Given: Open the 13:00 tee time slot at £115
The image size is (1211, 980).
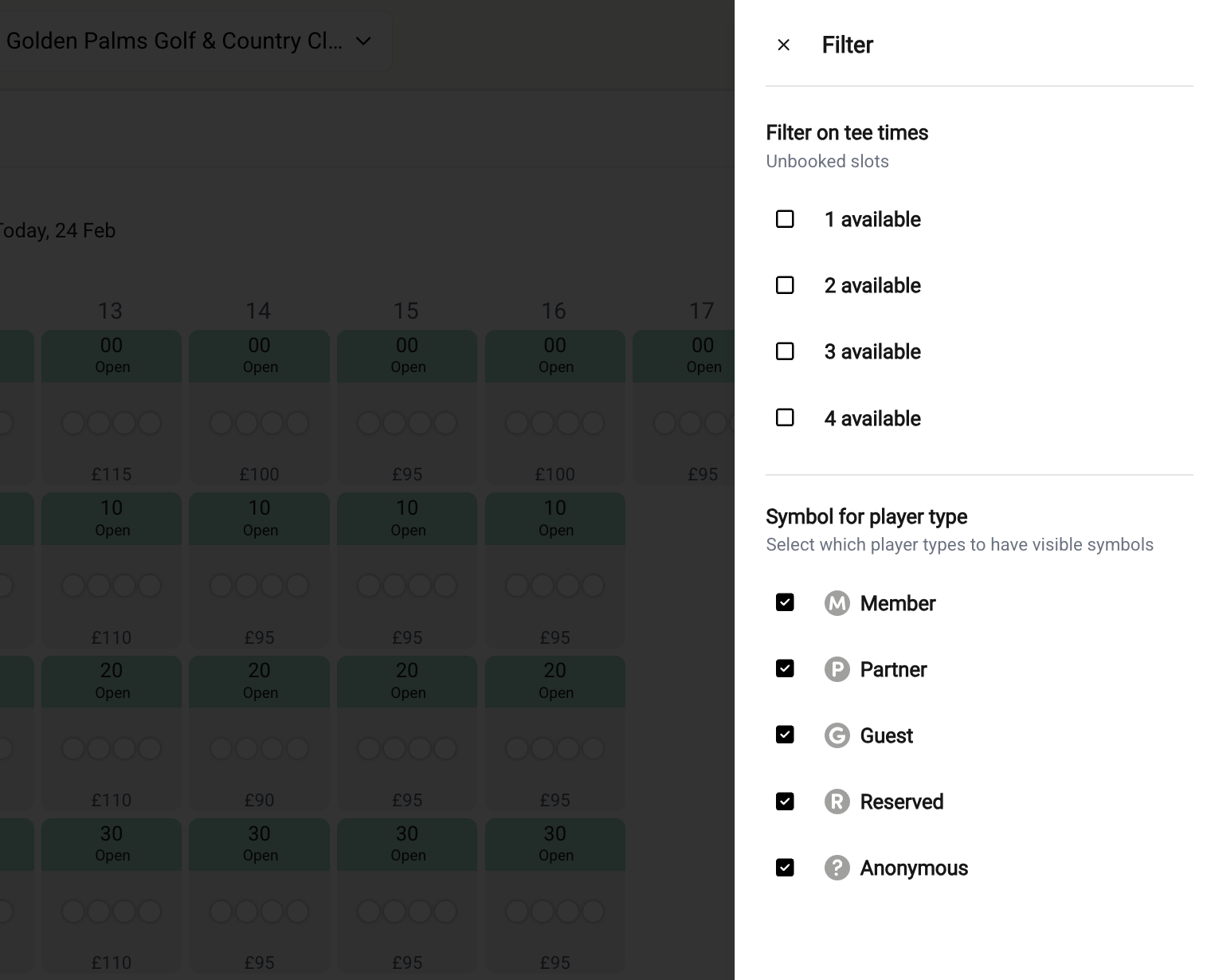Looking at the screenshot, I should coord(112,407).
